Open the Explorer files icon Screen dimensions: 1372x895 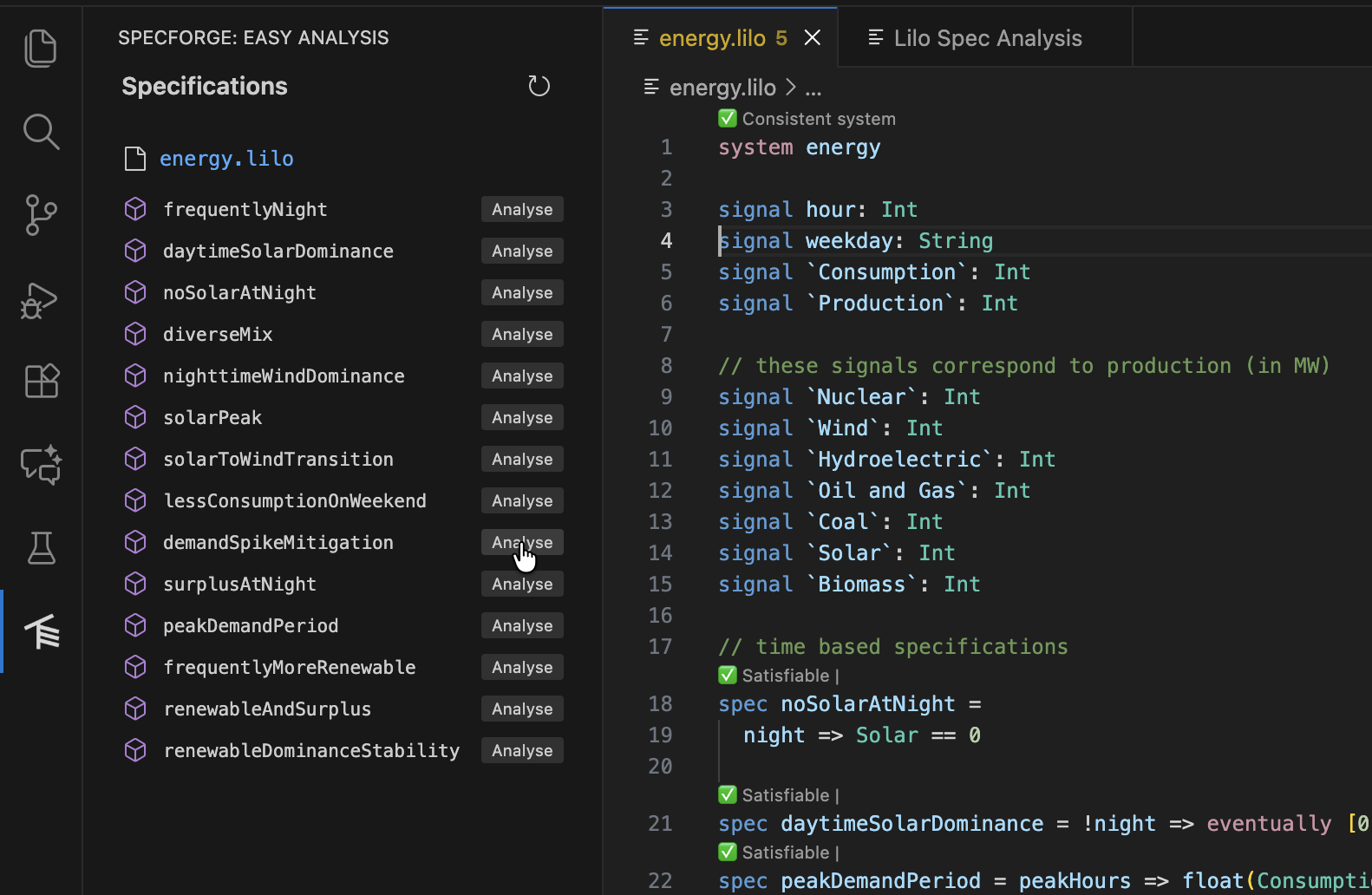[41, 49]
